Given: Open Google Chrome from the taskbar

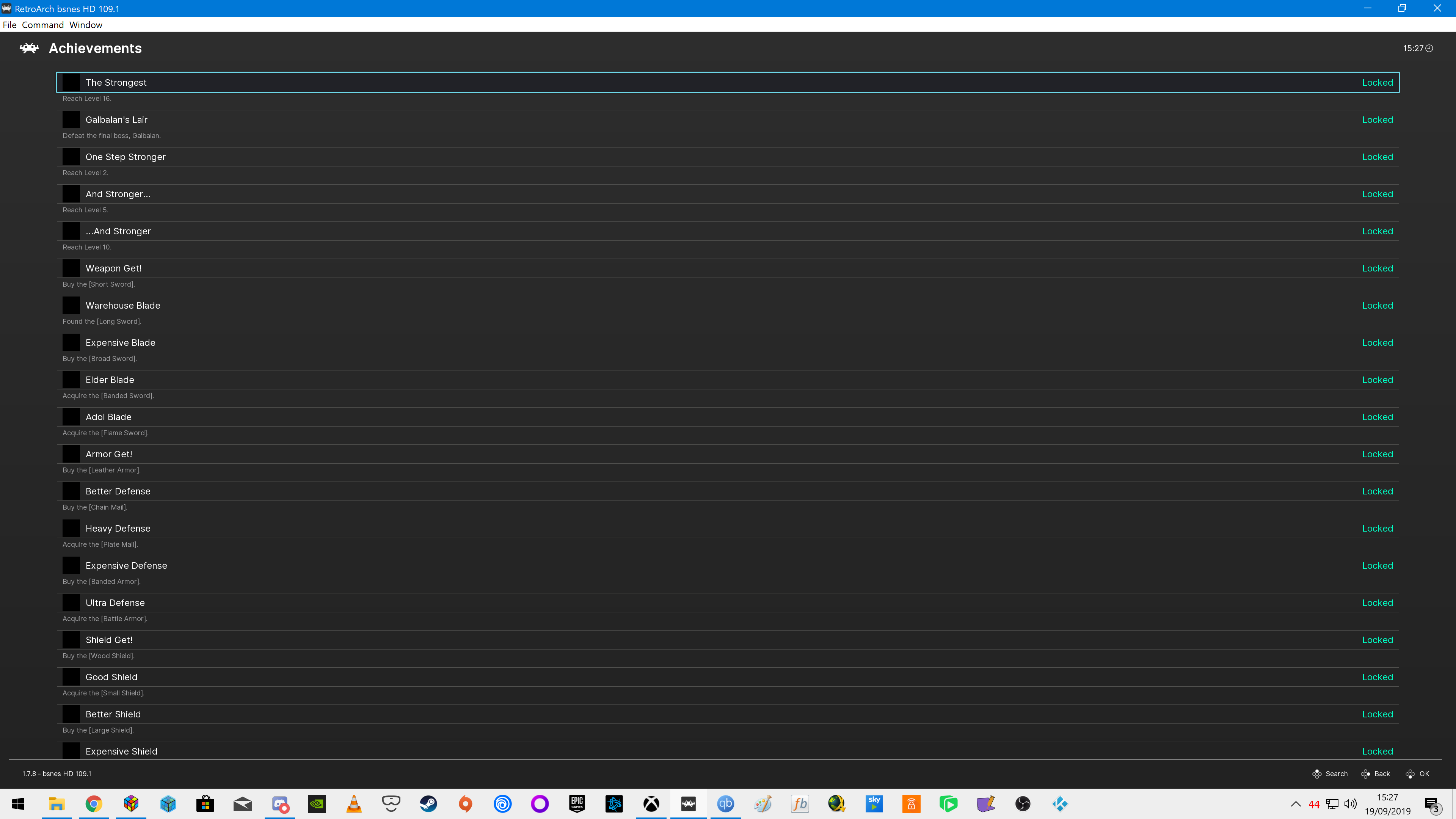Looking at the screenshot, I should [94, 804].
